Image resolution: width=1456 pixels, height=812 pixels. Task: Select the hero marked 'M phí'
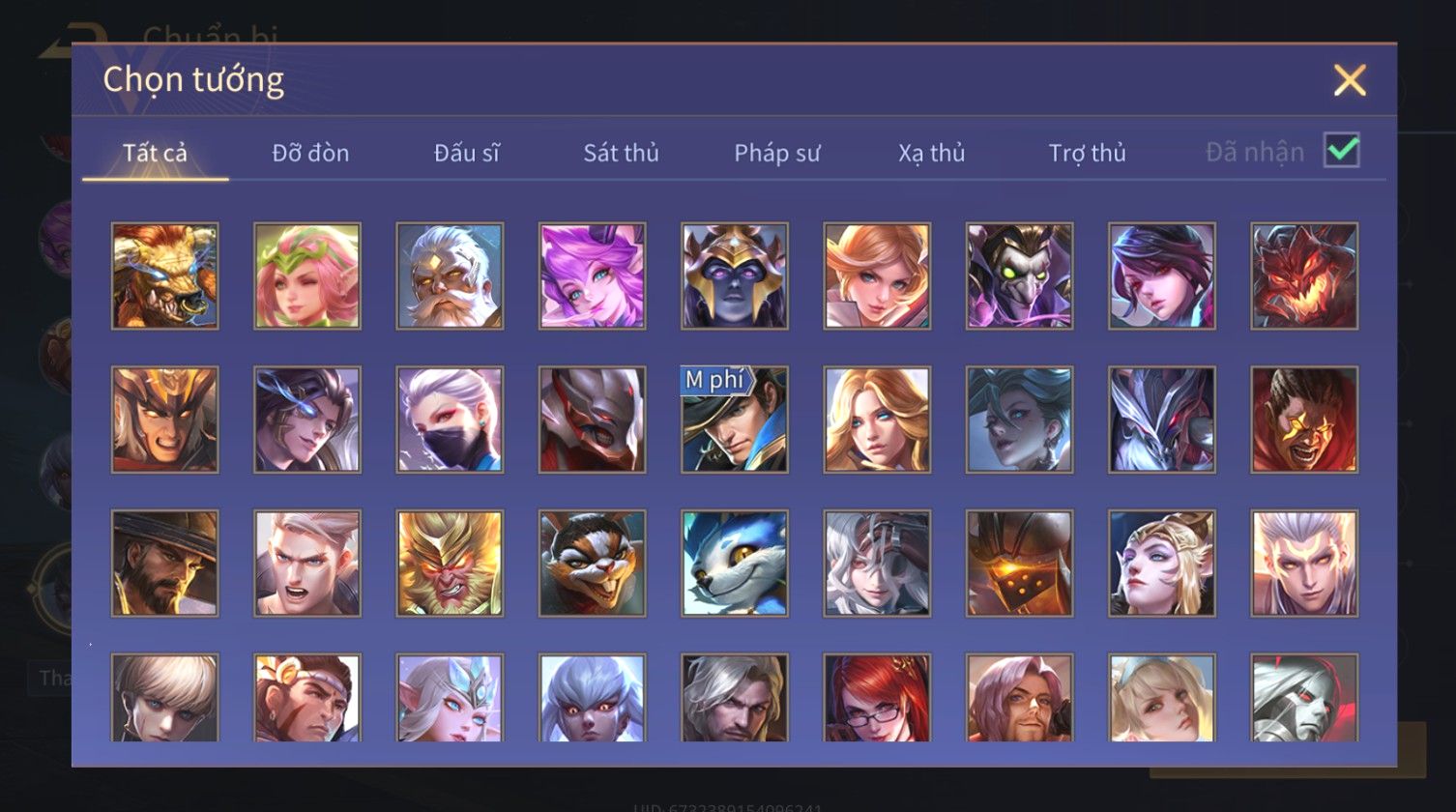pyautogui.click(x=735, y=420)
